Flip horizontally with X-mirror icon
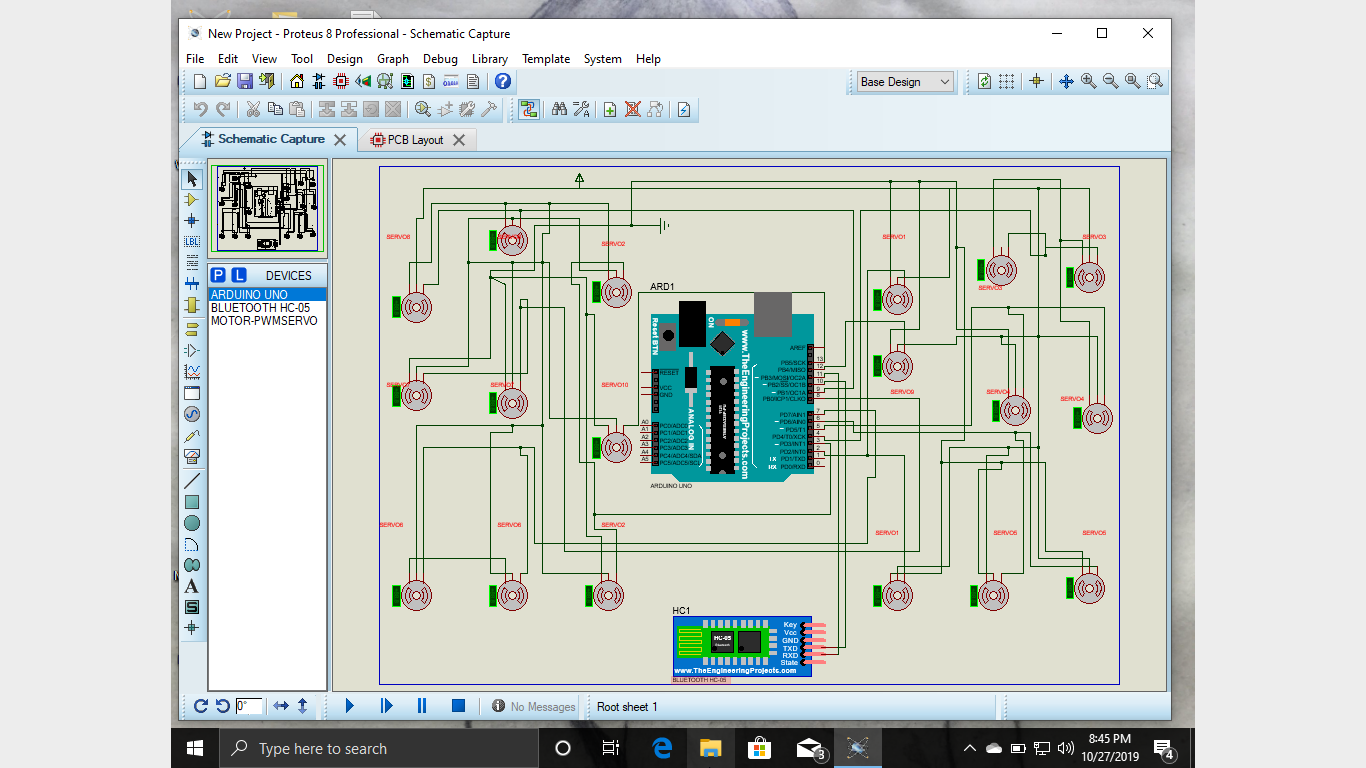This screenshot has height=768, width=1366. pos(281,706)
